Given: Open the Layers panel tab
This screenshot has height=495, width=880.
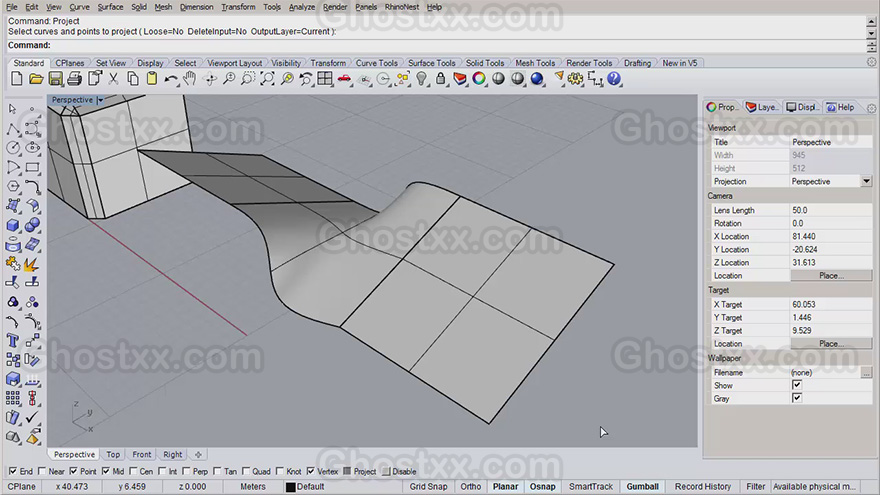Looking at the screenshot, I should 762,107.
